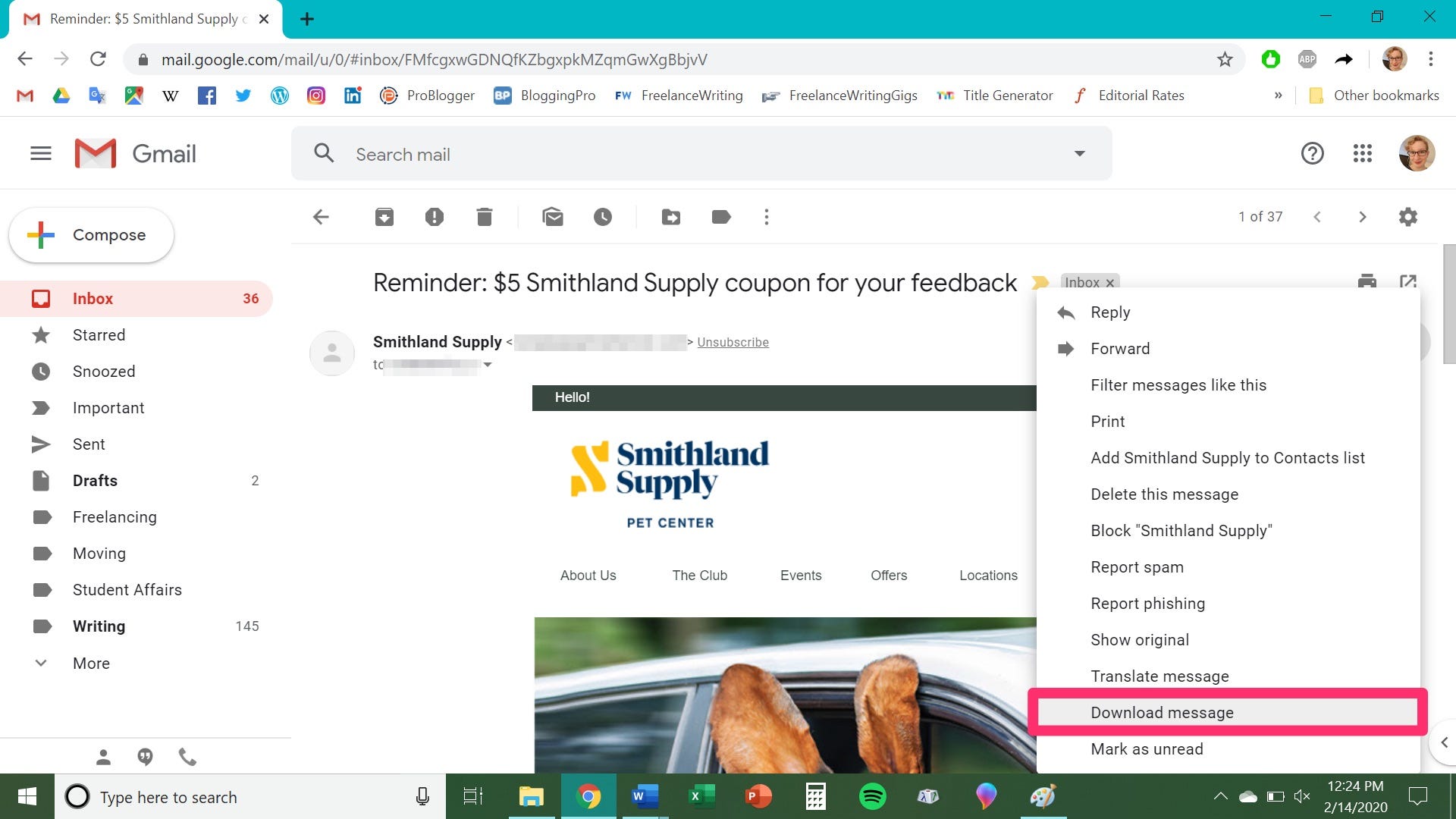Click the Labels tag icon
Viewport: 1456px width, 819px height.
[x=721, y=217]
